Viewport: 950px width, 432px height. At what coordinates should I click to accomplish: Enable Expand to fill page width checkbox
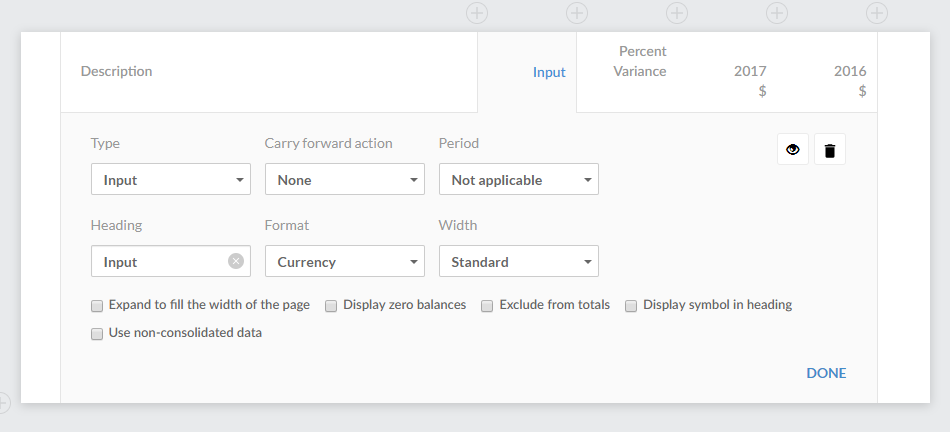[x=97, y=306]
